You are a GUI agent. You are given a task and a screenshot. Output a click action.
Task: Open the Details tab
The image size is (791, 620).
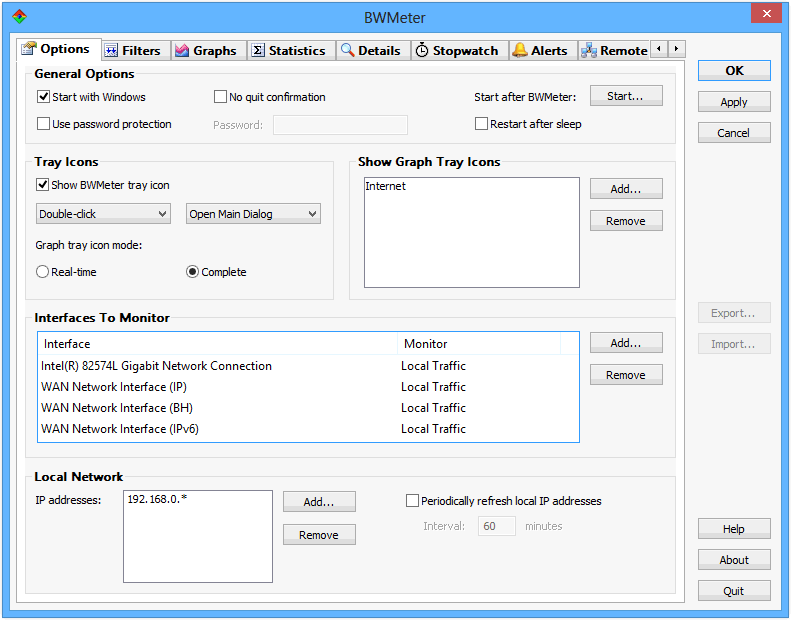372,51
